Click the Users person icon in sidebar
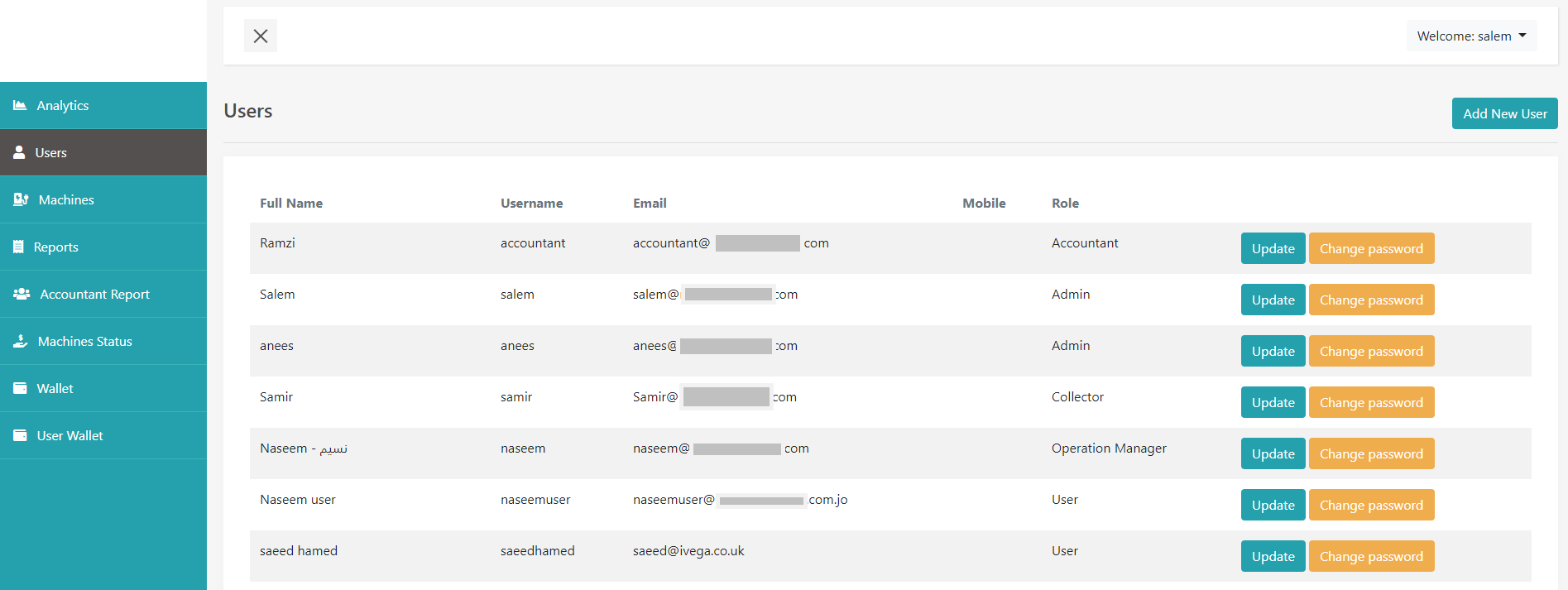 pyautogui.click(x=19, y=152)
